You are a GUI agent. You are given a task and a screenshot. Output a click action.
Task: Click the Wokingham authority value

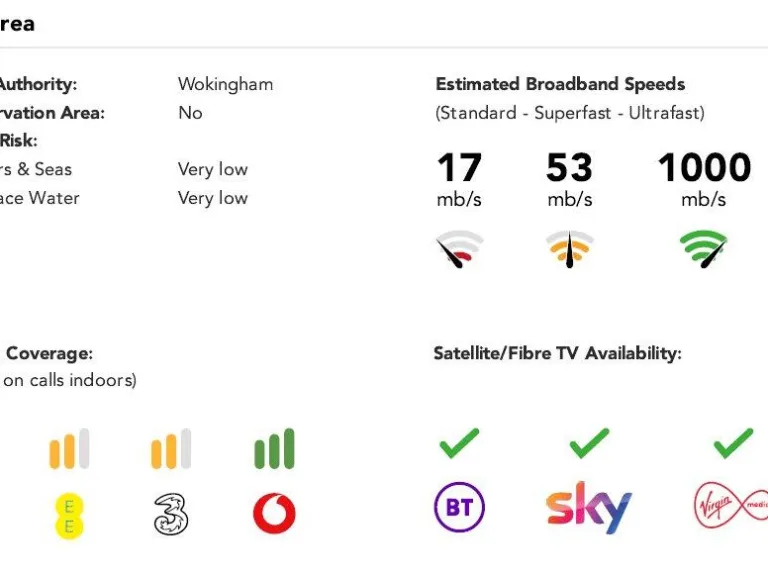tap(225, 84)
